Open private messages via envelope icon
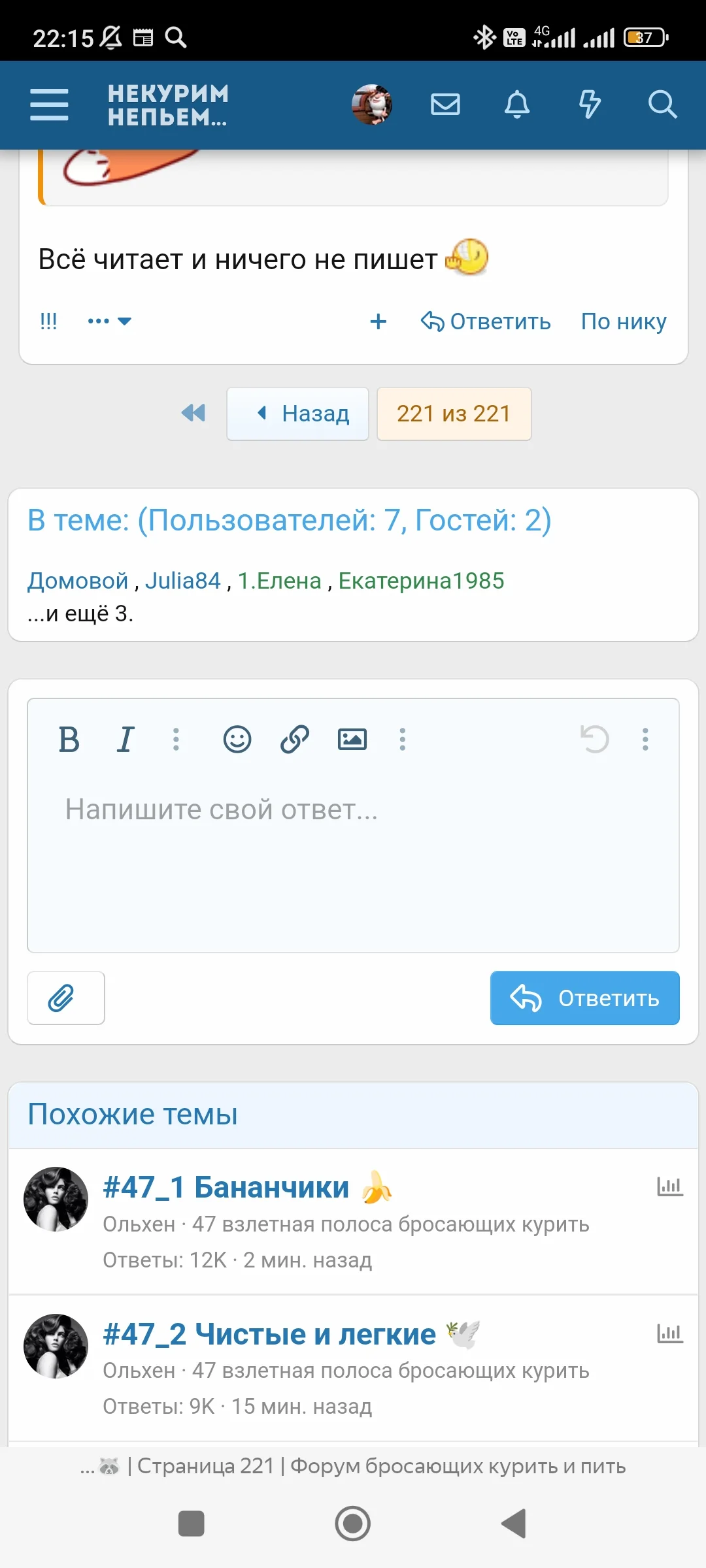 (x=445, y=105)
